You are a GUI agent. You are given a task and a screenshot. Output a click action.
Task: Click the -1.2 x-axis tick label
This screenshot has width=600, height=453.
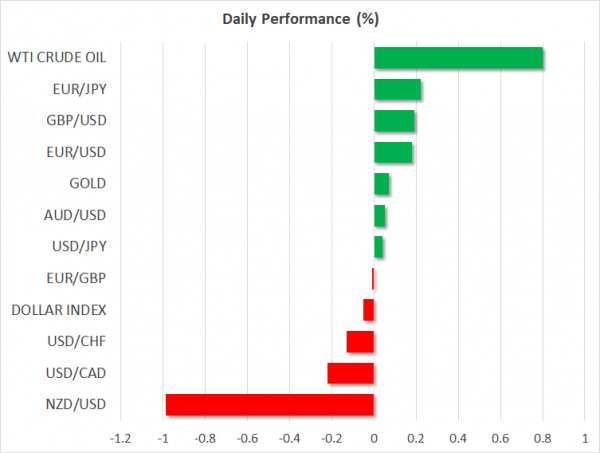[x=120, y=438]
